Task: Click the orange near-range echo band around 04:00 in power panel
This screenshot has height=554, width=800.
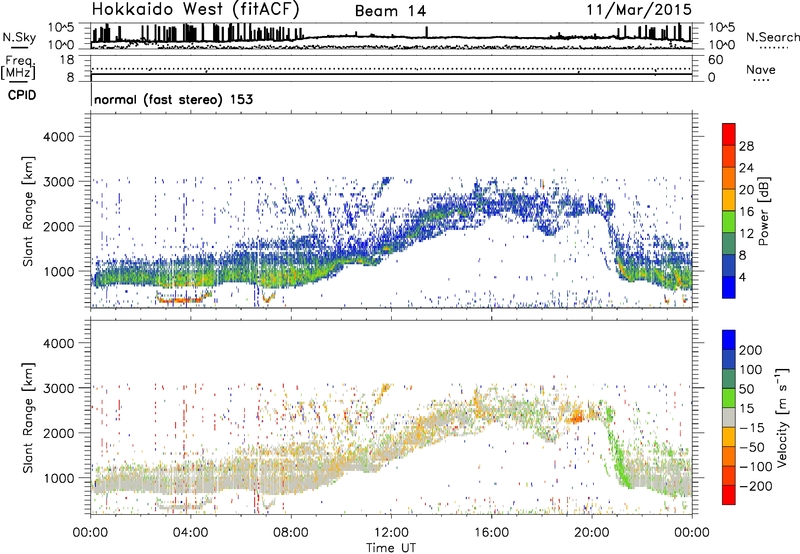Action: [x=185, y=300]
